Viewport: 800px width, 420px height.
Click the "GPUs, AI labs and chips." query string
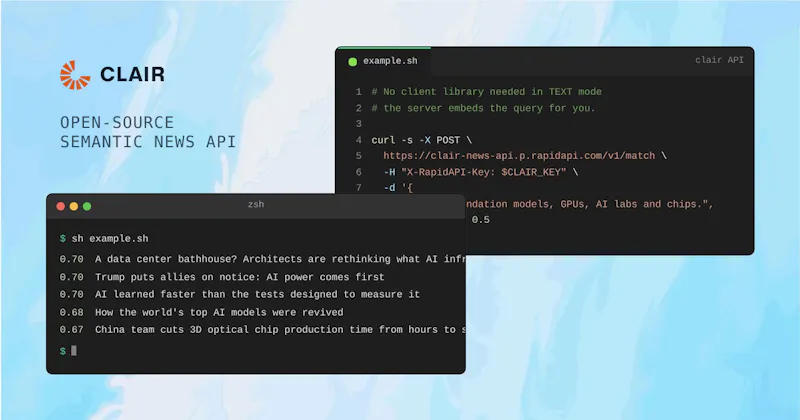(589, 204)
